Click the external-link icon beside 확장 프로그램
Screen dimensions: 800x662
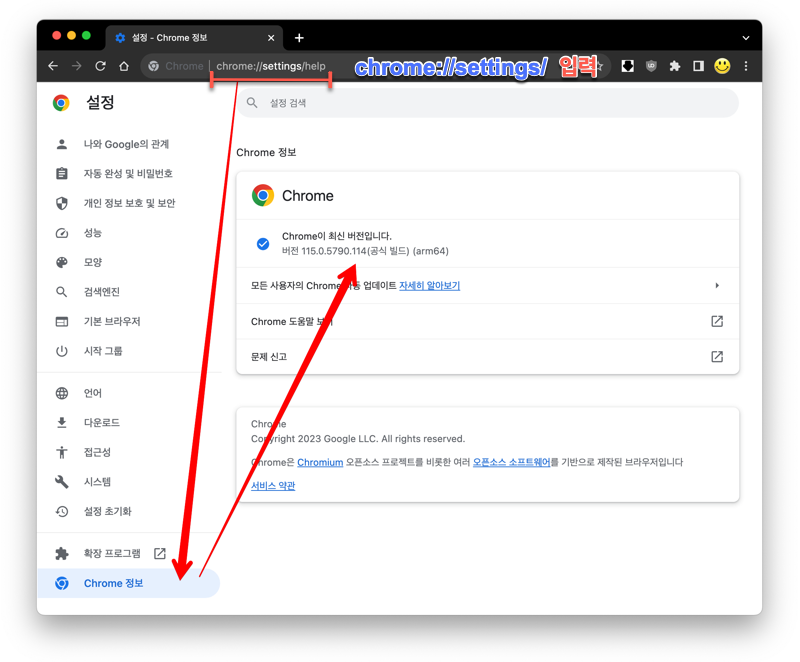[160, 553]
